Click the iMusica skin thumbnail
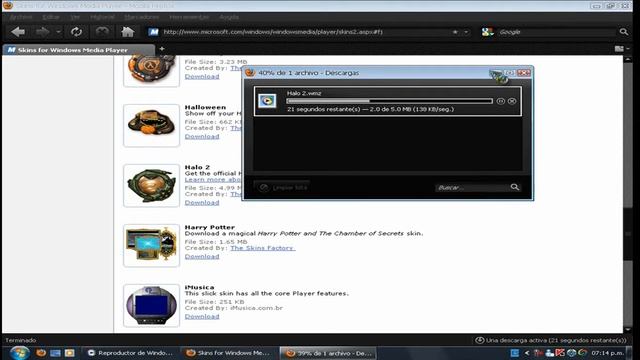 151,305
